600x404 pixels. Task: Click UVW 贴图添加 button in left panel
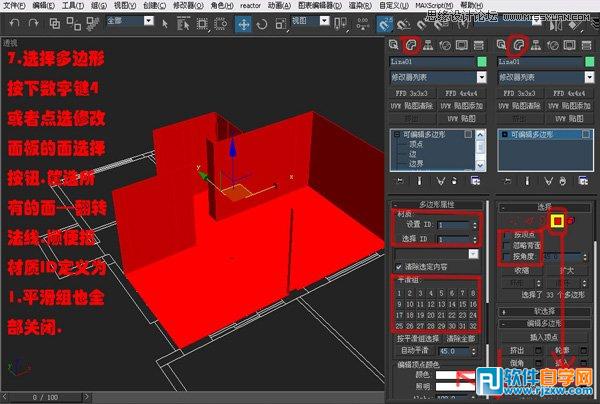pos(461,106)
